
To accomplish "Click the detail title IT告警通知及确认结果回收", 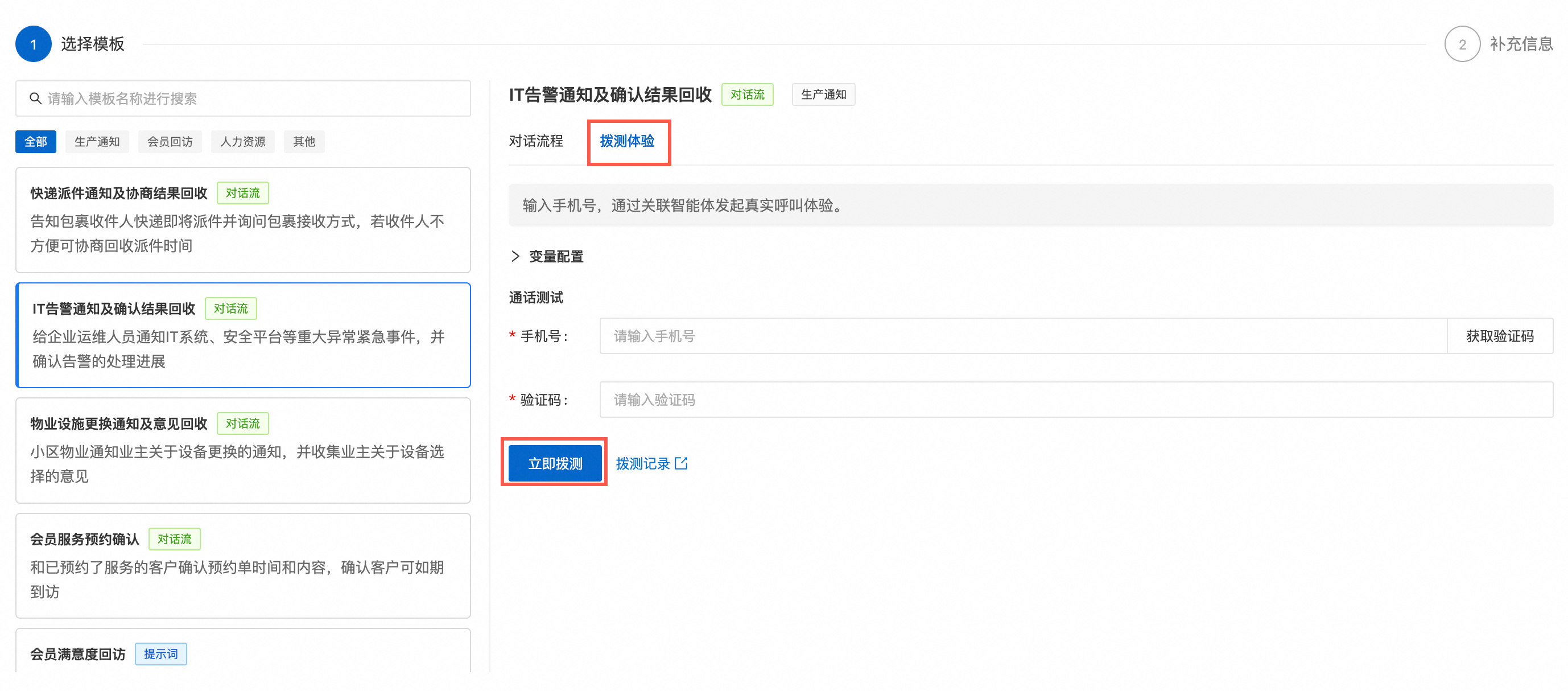I will click(x=610, y=94).
